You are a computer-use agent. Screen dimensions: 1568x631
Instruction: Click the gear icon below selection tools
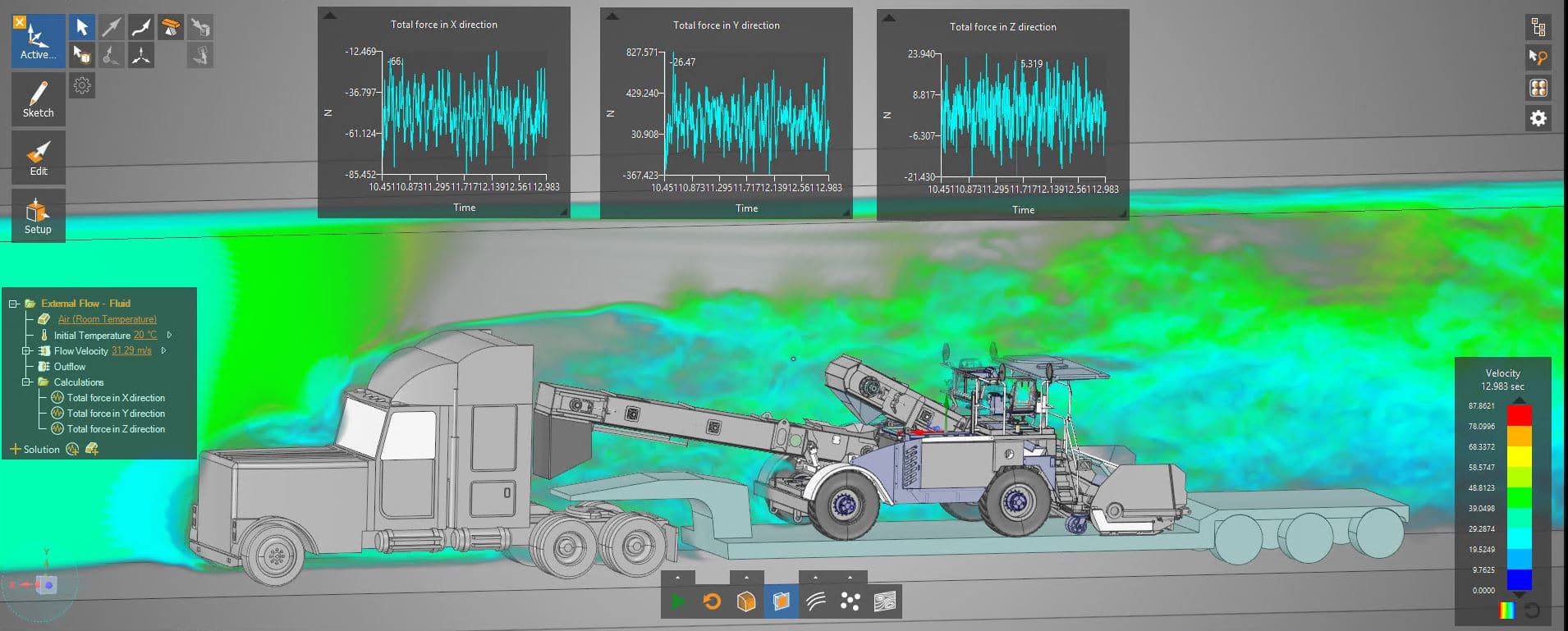tap(82, 85)
